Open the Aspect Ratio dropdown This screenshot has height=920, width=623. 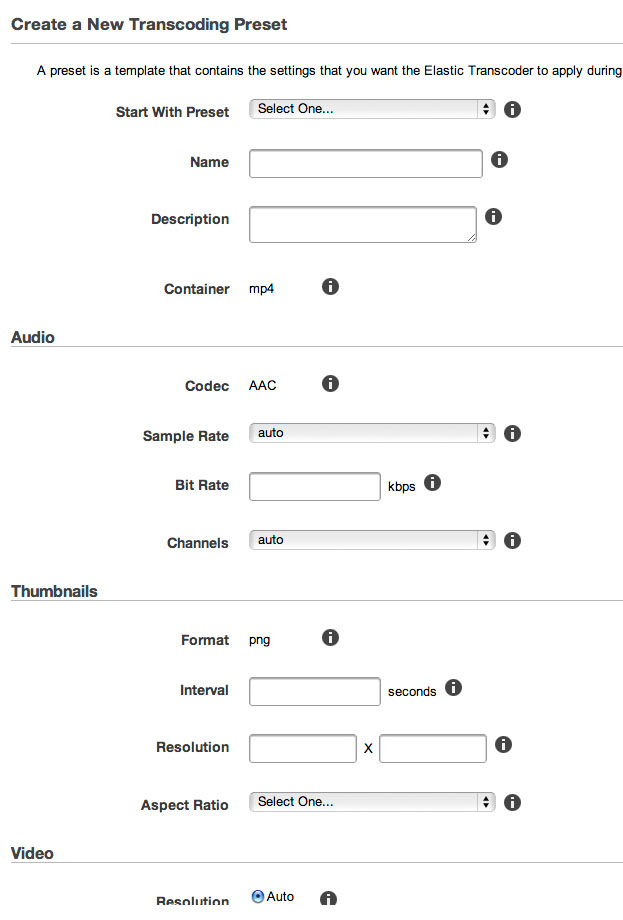(372, 802)
